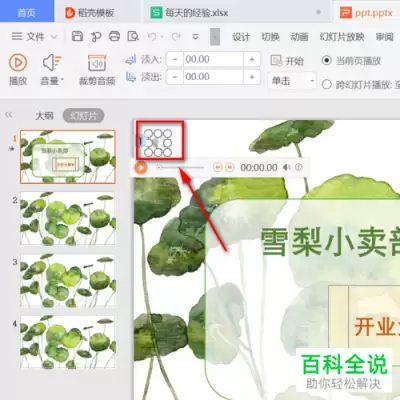Click the undo arrow icon
Image resolution: width=400 pixels, height=400 pixels.
(x=152, y=36)
